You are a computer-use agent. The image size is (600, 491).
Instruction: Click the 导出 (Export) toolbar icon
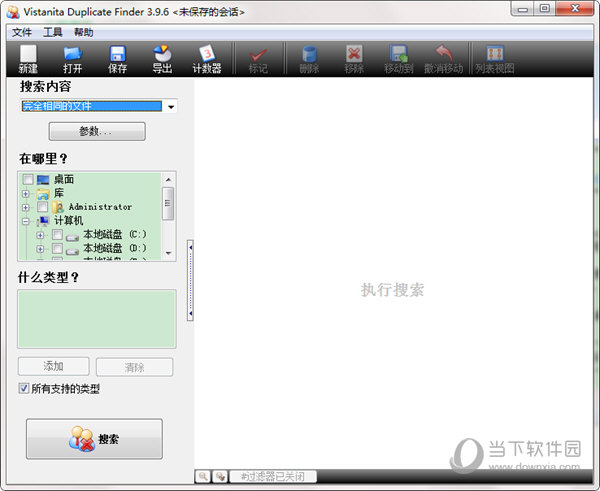162,54
